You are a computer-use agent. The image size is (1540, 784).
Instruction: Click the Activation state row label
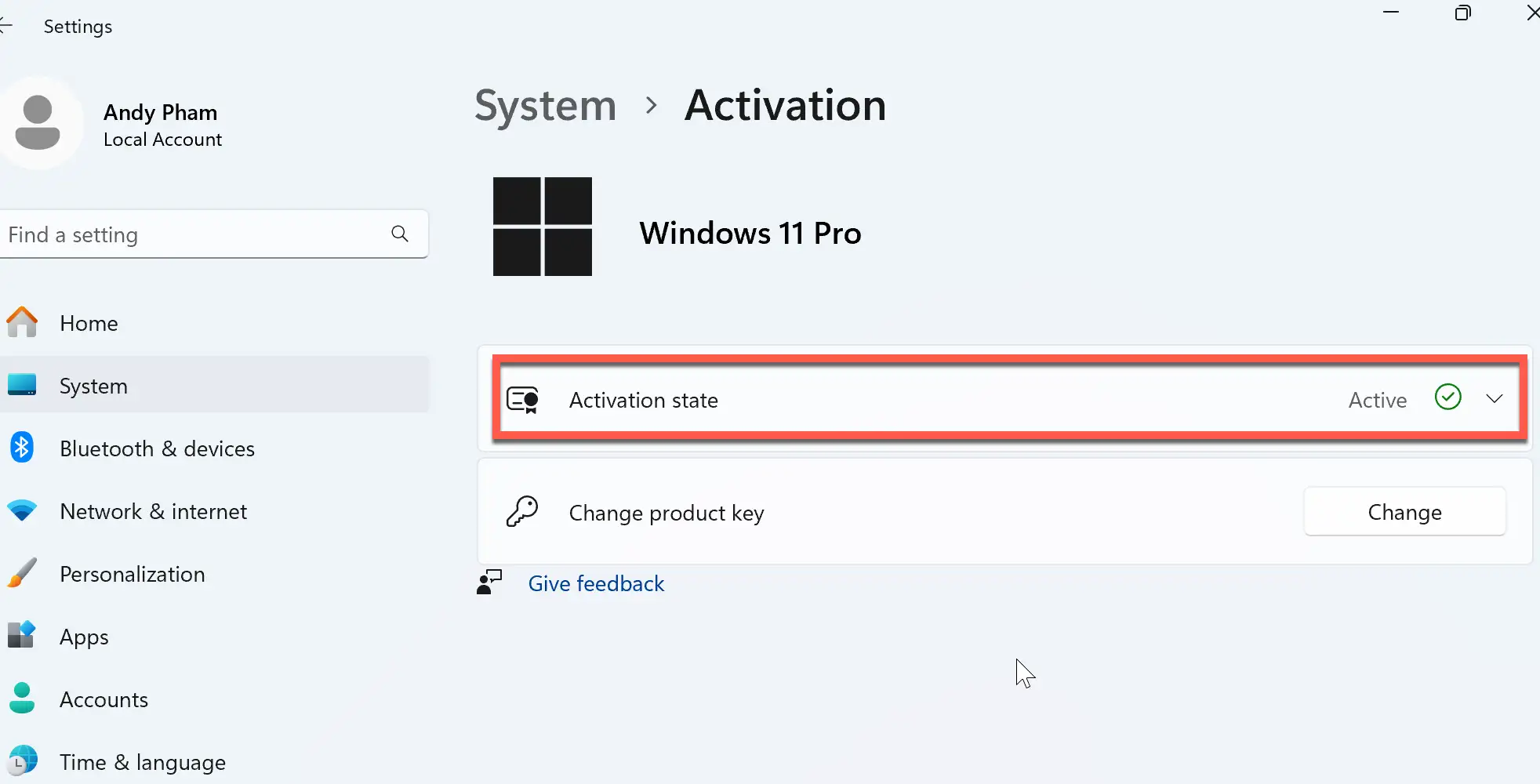pos(644,400)
